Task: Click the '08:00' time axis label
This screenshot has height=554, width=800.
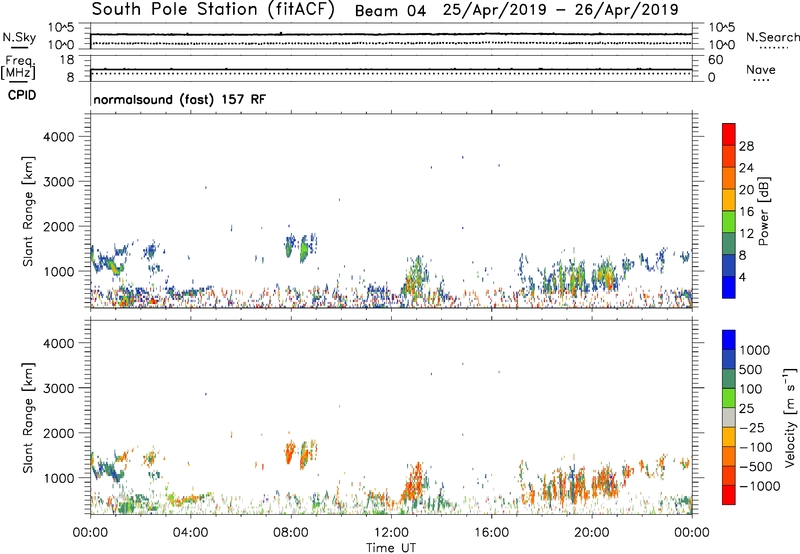Action: (x=291, y=533)
